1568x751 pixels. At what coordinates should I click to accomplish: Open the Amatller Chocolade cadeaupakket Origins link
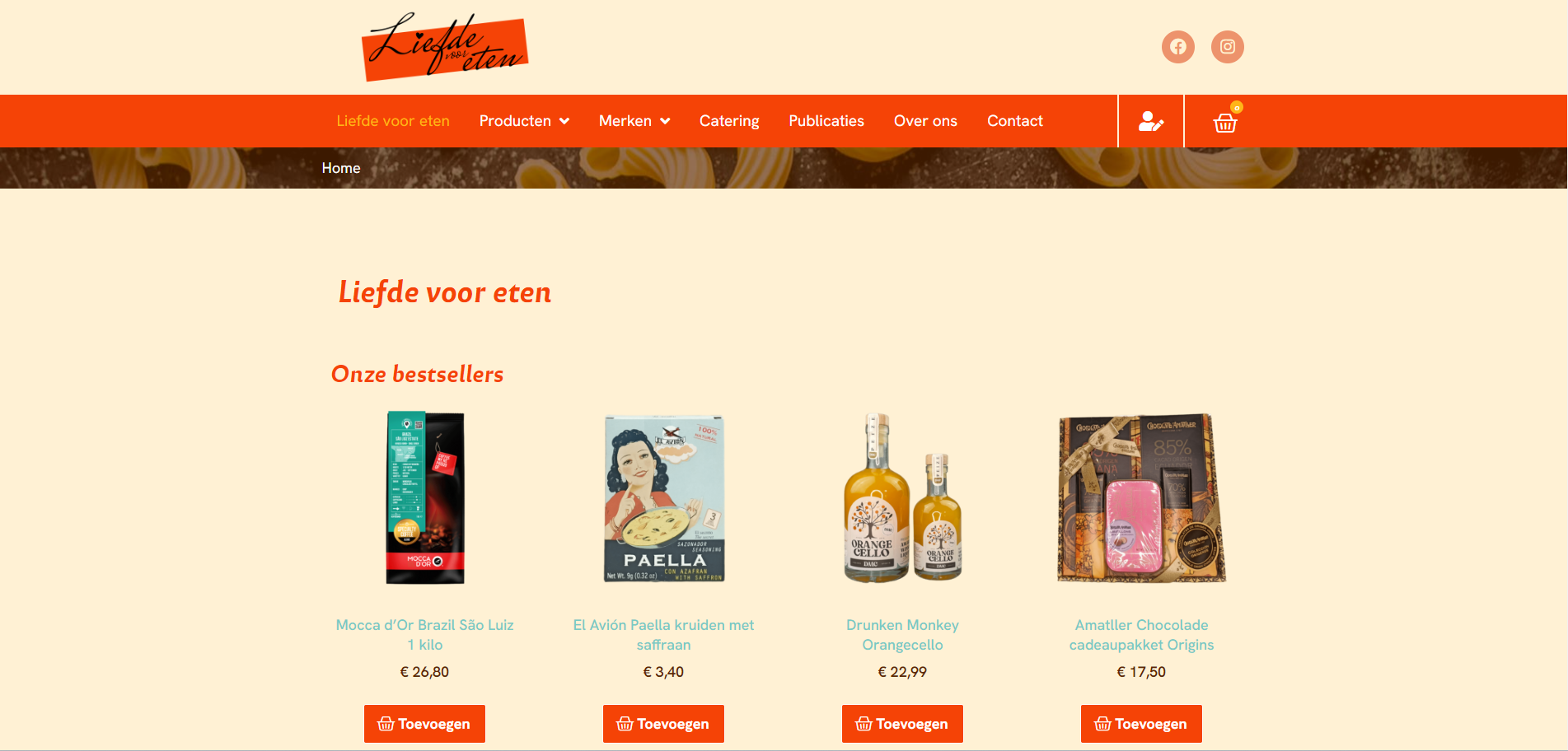[x=1141, y=635]
